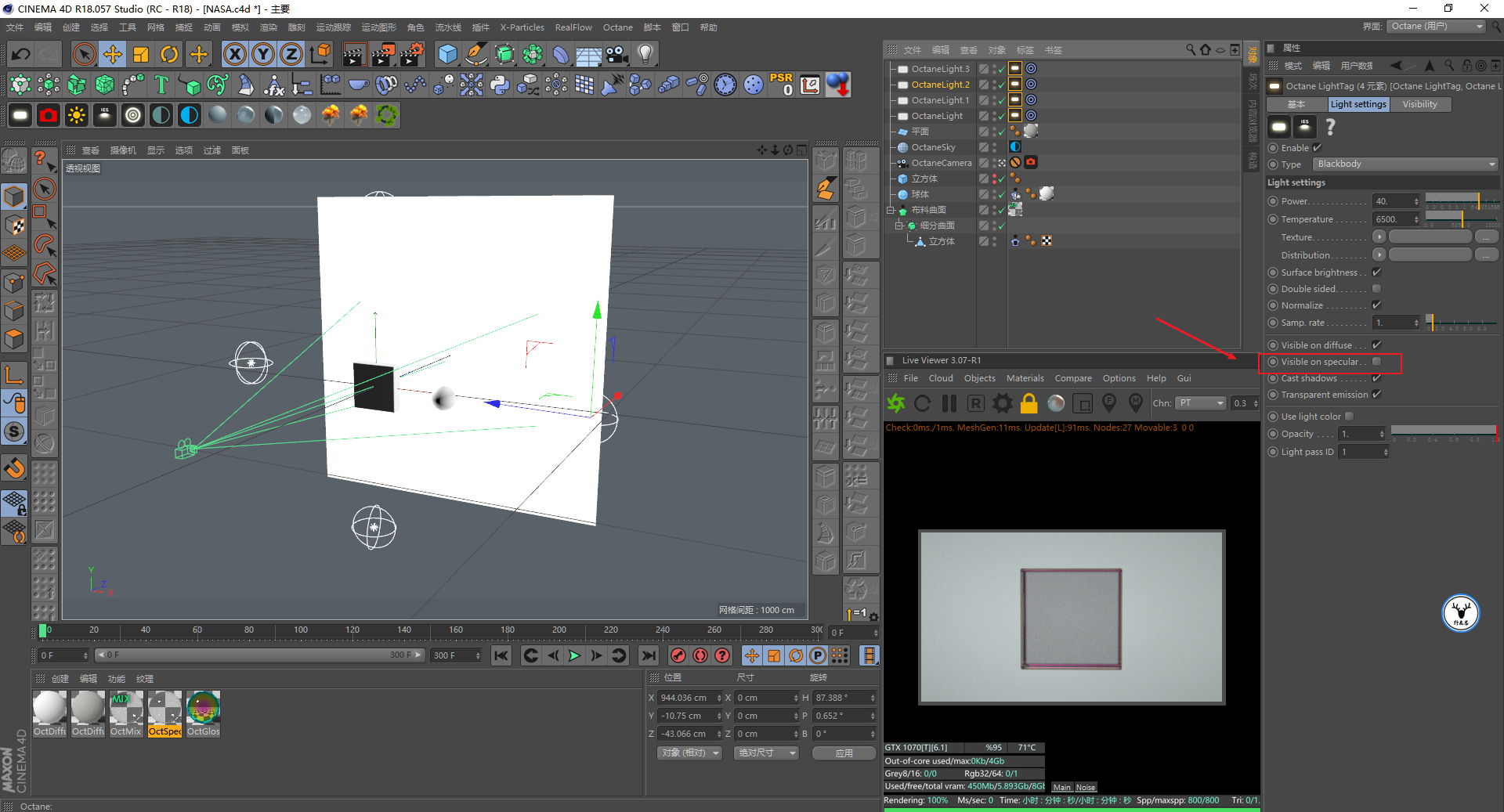Restart Live Viewer render
1504x812 pixels.
click(x=923, y=403)
